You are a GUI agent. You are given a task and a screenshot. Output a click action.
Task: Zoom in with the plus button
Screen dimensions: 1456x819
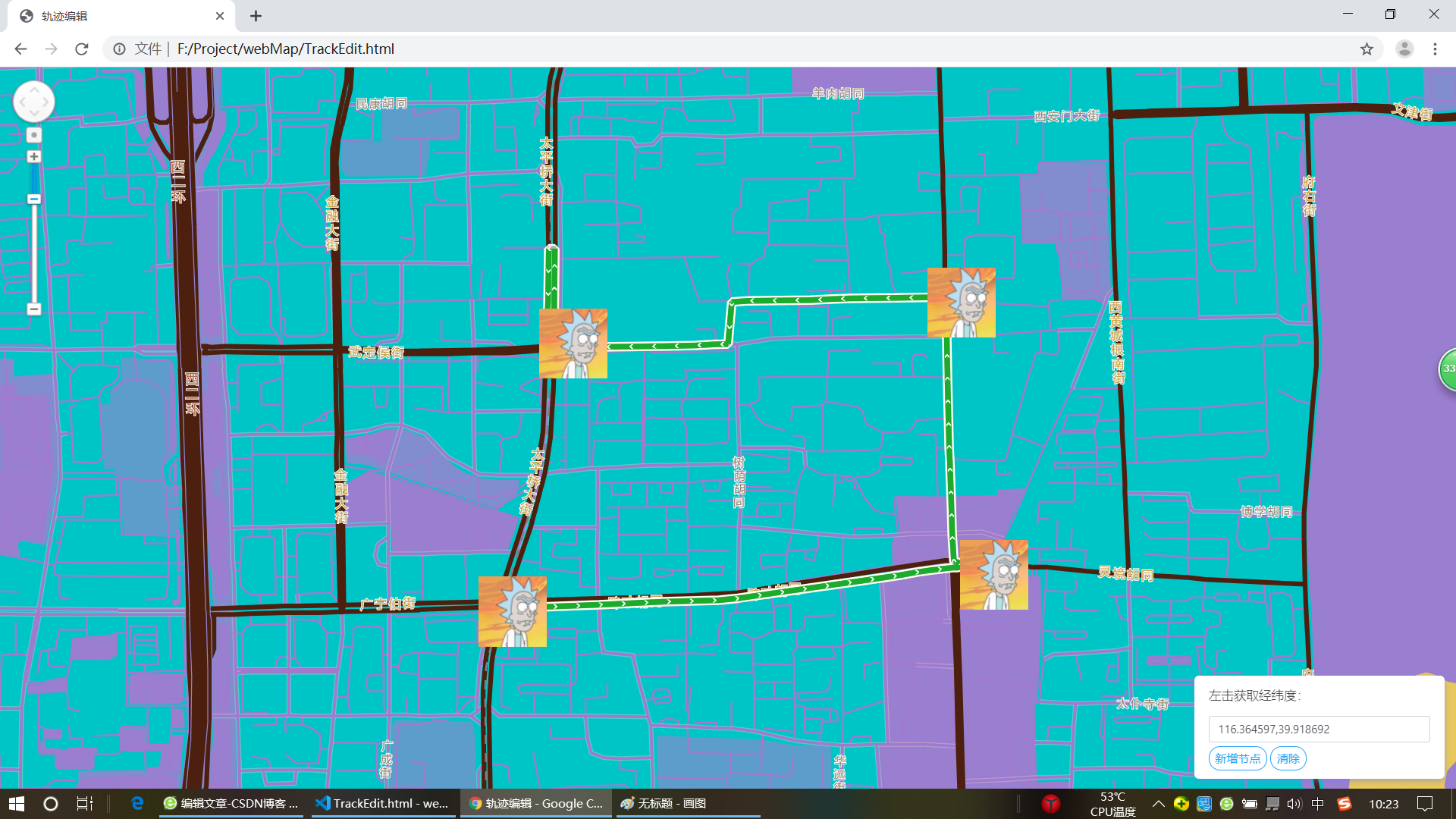[x=33, y=156]
